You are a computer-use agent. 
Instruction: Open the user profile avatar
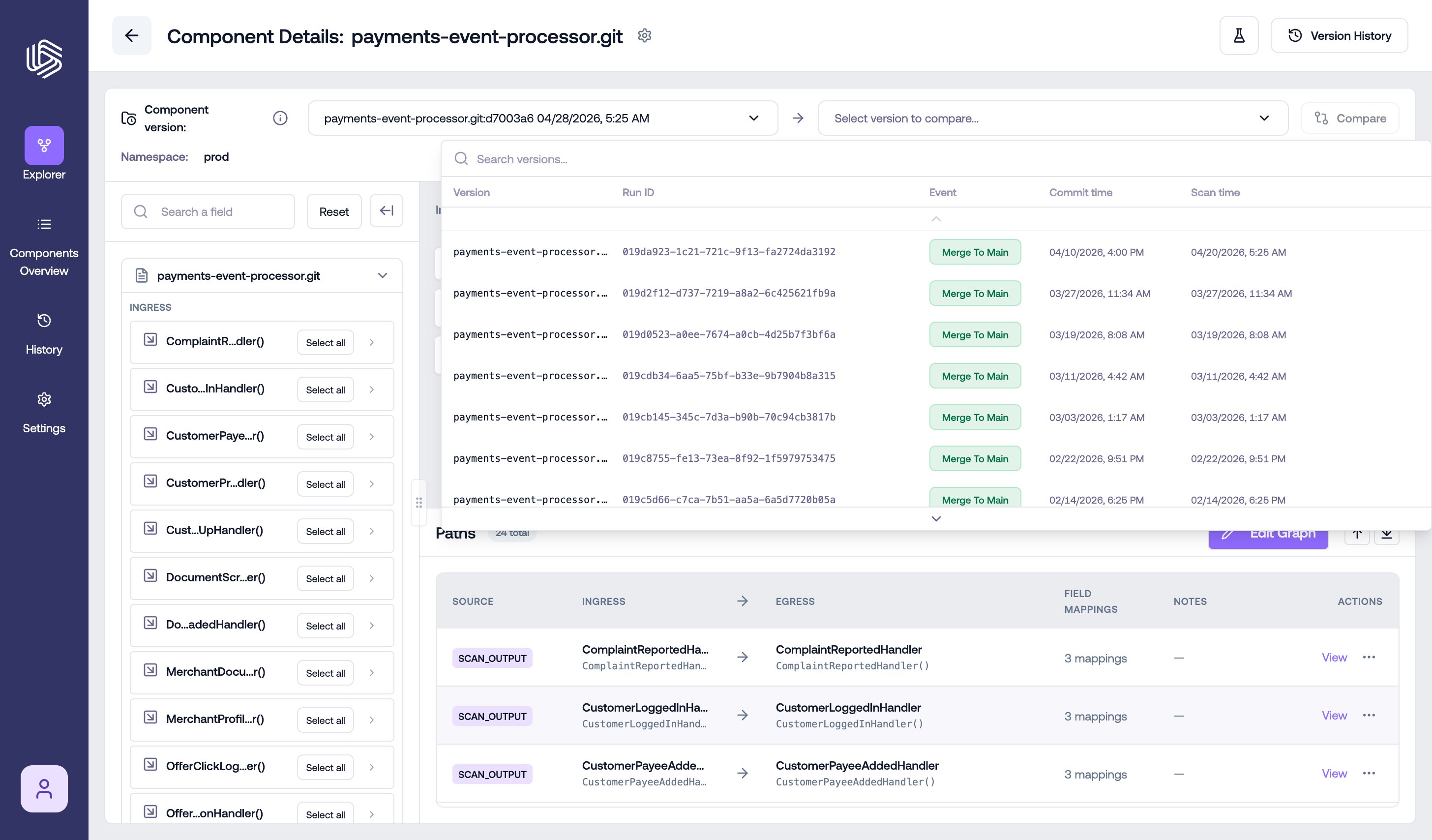44,789
